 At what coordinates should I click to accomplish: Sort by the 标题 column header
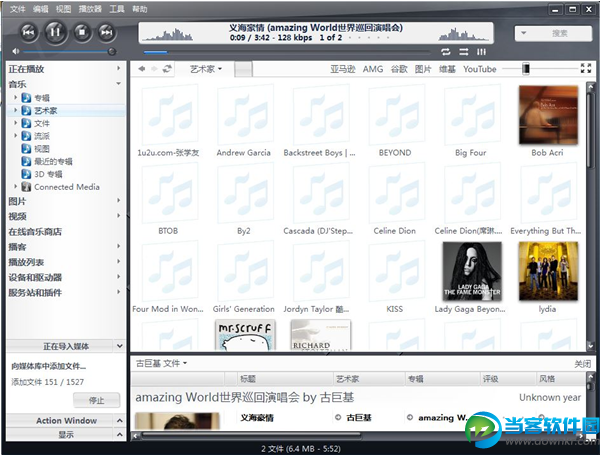pyautogui.click(x=285, y=379)
